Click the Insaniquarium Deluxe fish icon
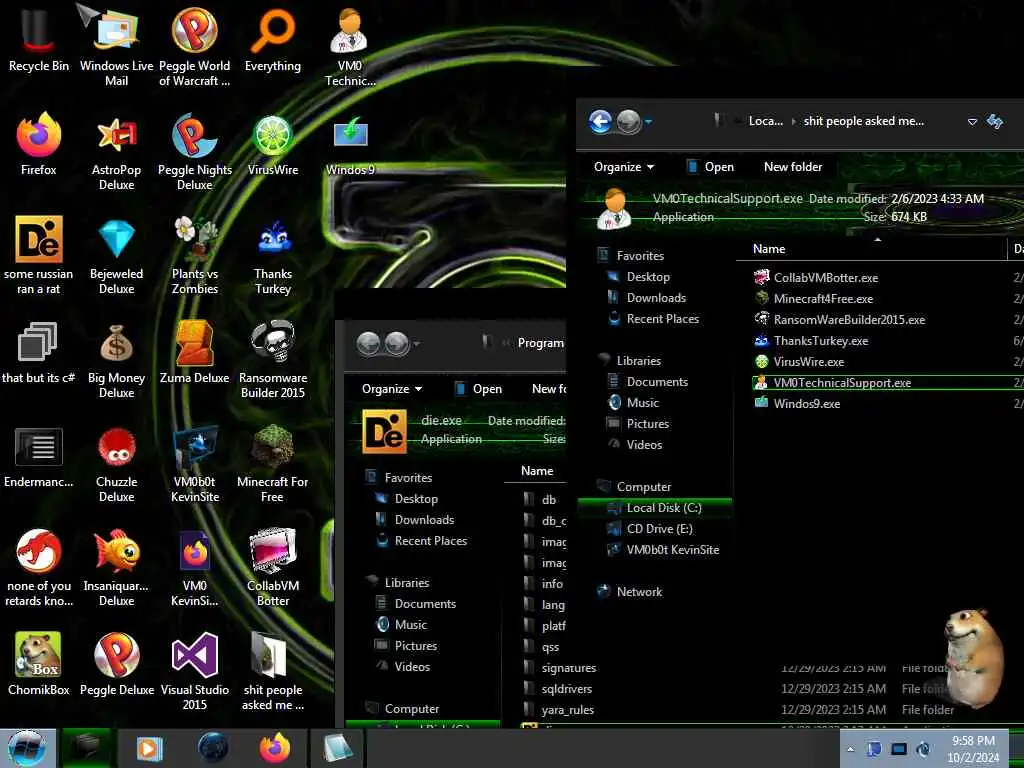The height and width of the screenshot is (768, 1024). [116, 567]
